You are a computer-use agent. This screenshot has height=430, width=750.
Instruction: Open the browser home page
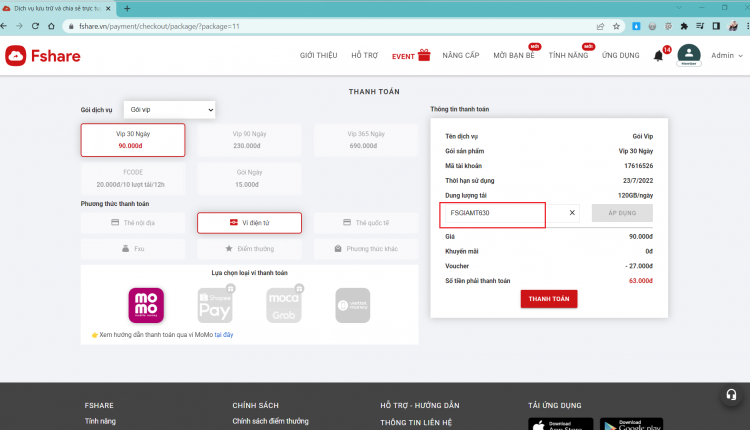click(51, 26)
